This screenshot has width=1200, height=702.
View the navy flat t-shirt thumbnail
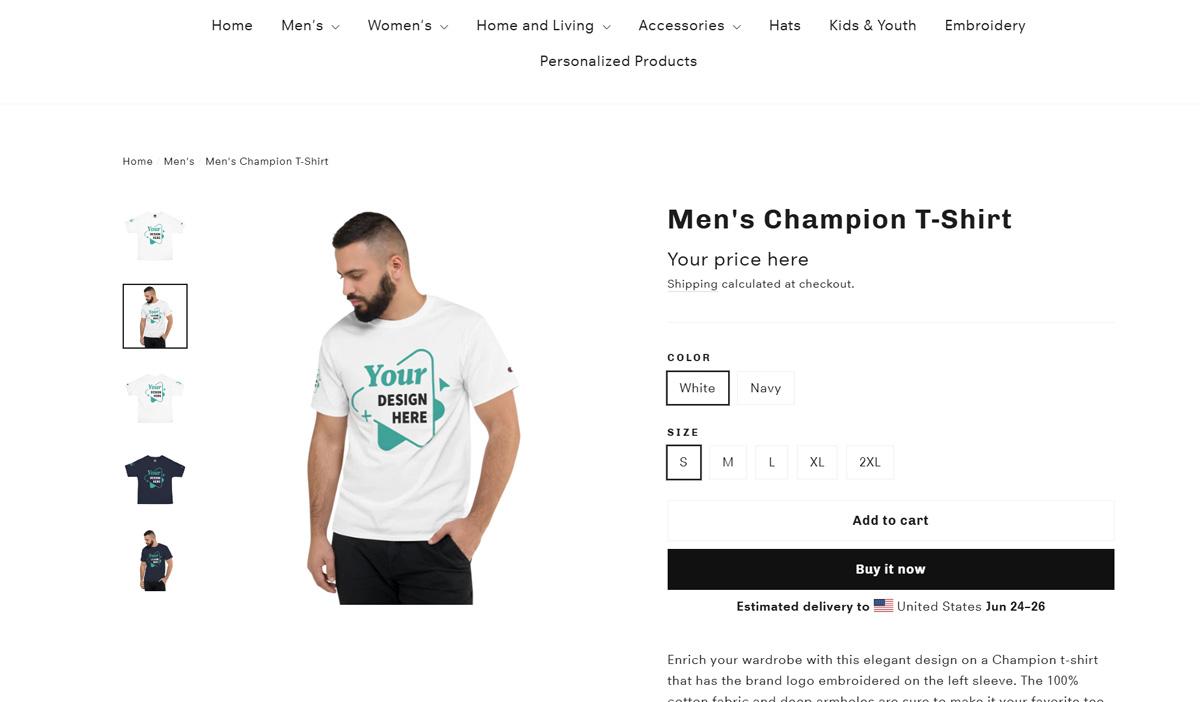coord(155,479)
